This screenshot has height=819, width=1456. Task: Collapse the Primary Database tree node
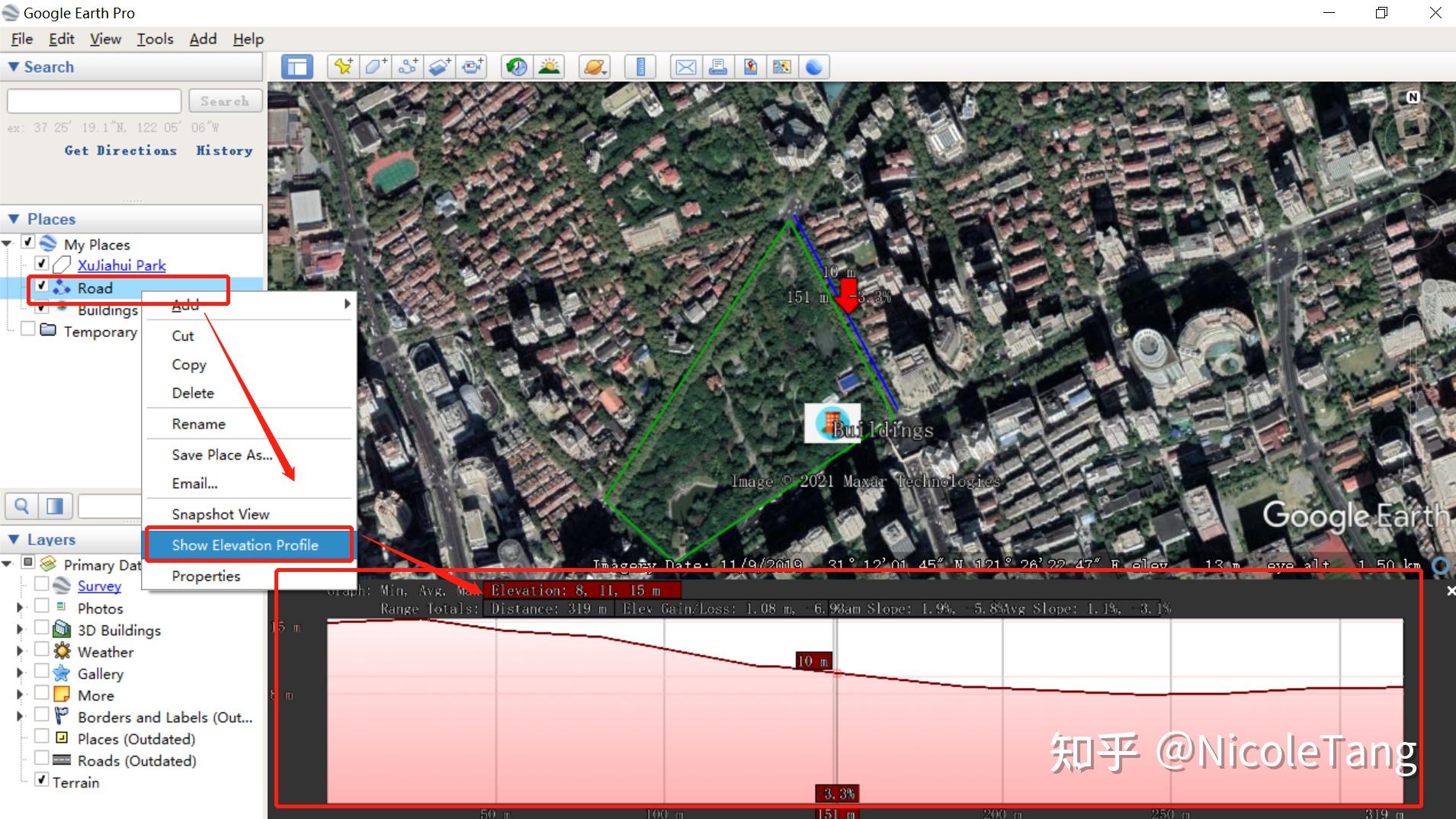click(8, 564)
